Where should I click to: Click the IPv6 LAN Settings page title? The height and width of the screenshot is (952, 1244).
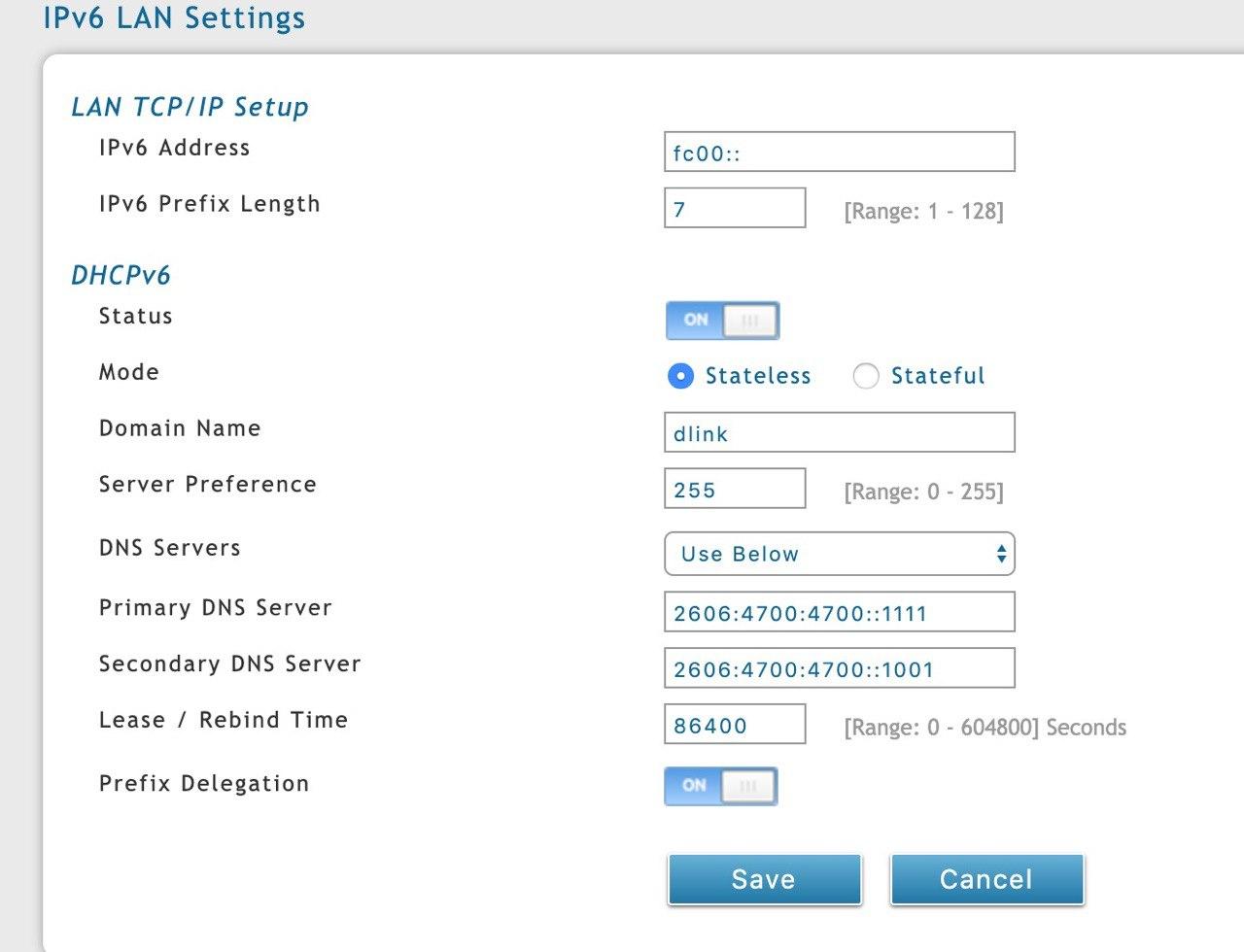click(174, 17)
